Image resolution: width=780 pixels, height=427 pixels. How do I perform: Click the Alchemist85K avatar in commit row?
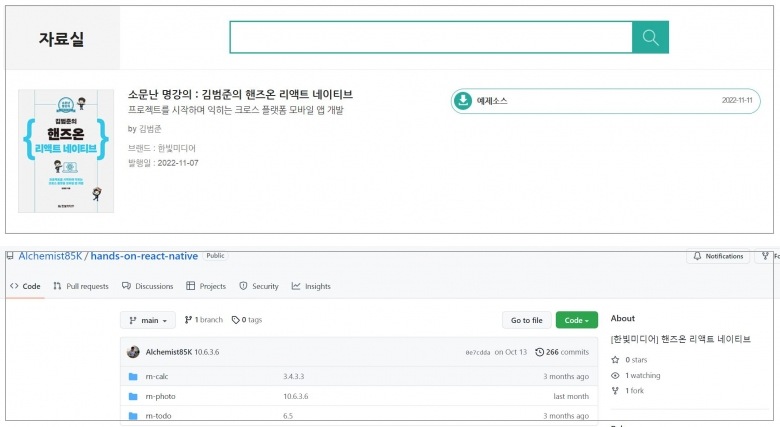click(x=133, y=352)
